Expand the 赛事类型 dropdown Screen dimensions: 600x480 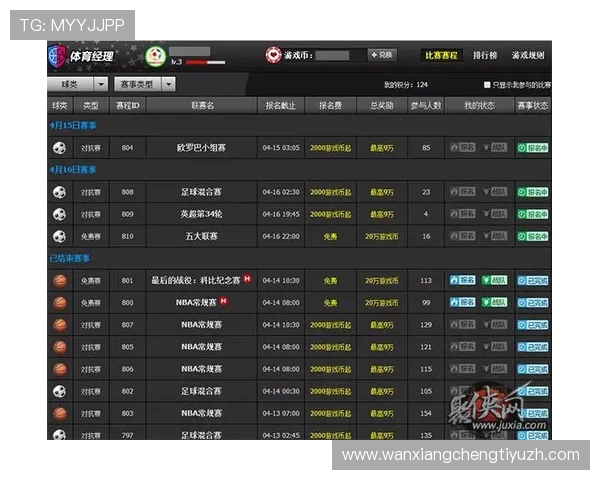click(145, 84)
